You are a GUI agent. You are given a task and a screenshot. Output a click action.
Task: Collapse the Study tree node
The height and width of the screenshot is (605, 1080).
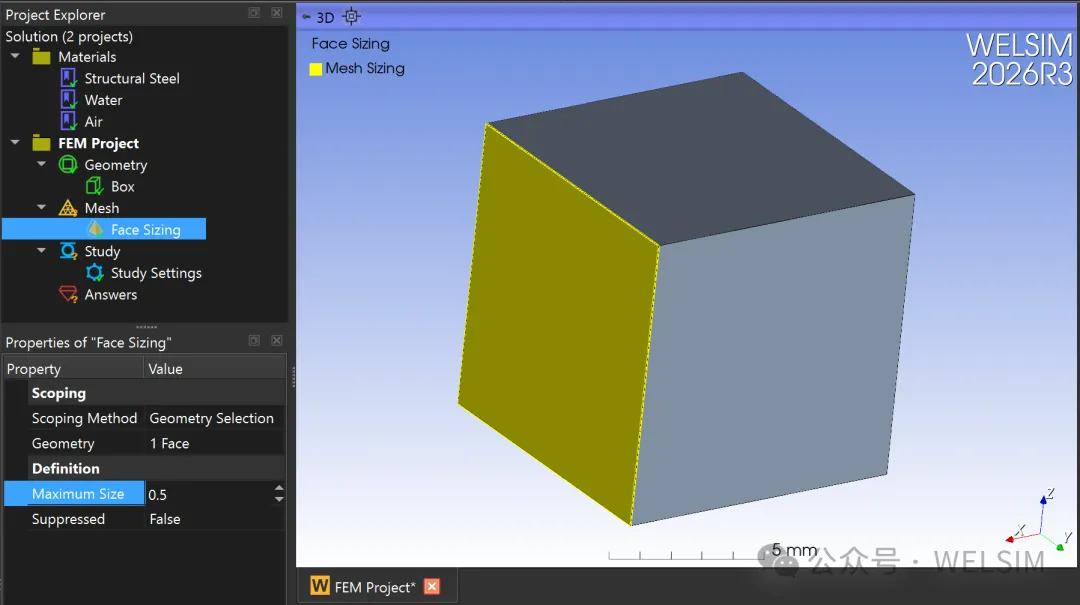pyautogui.click(x=41, y=251)
